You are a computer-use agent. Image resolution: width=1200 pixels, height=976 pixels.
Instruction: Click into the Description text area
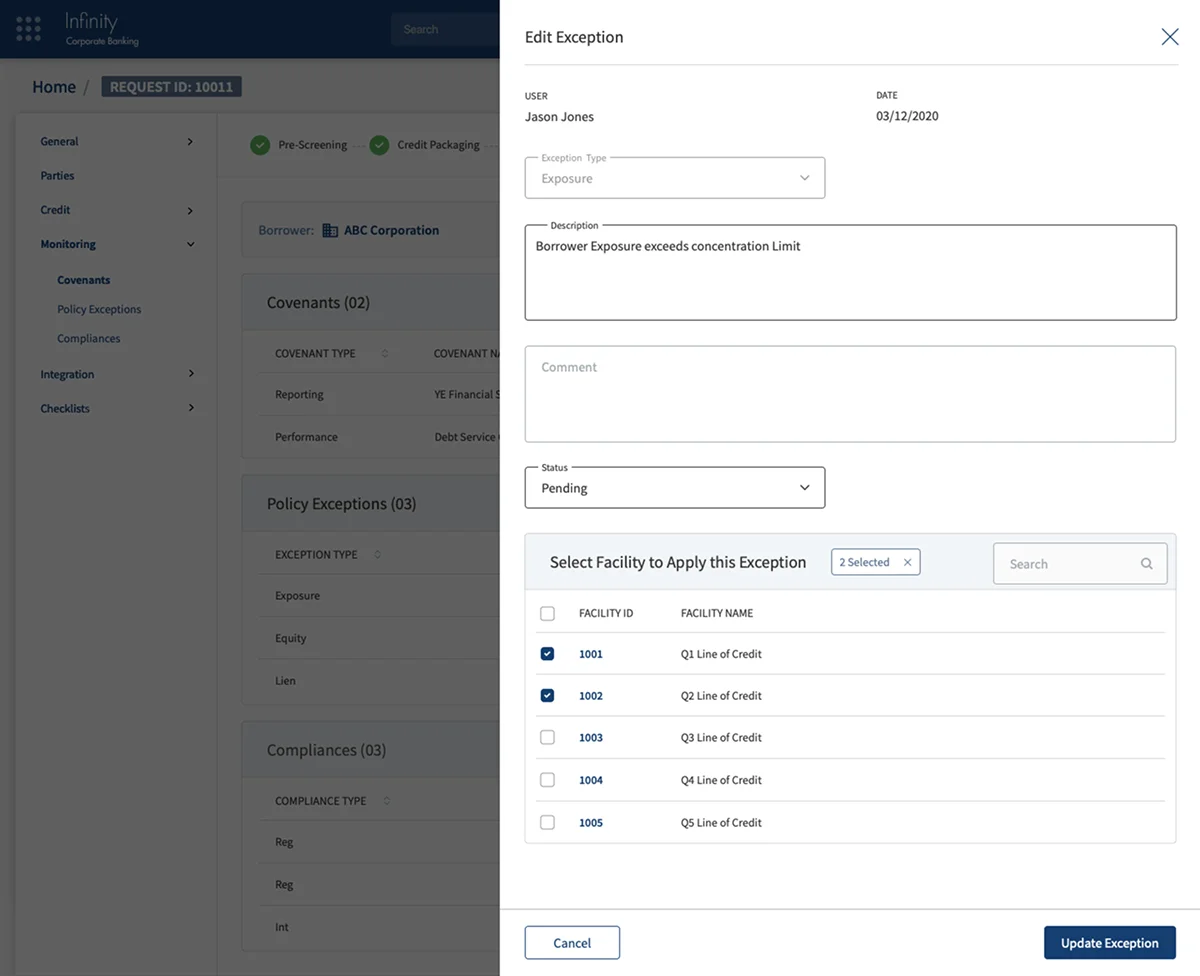click(850, 273)
